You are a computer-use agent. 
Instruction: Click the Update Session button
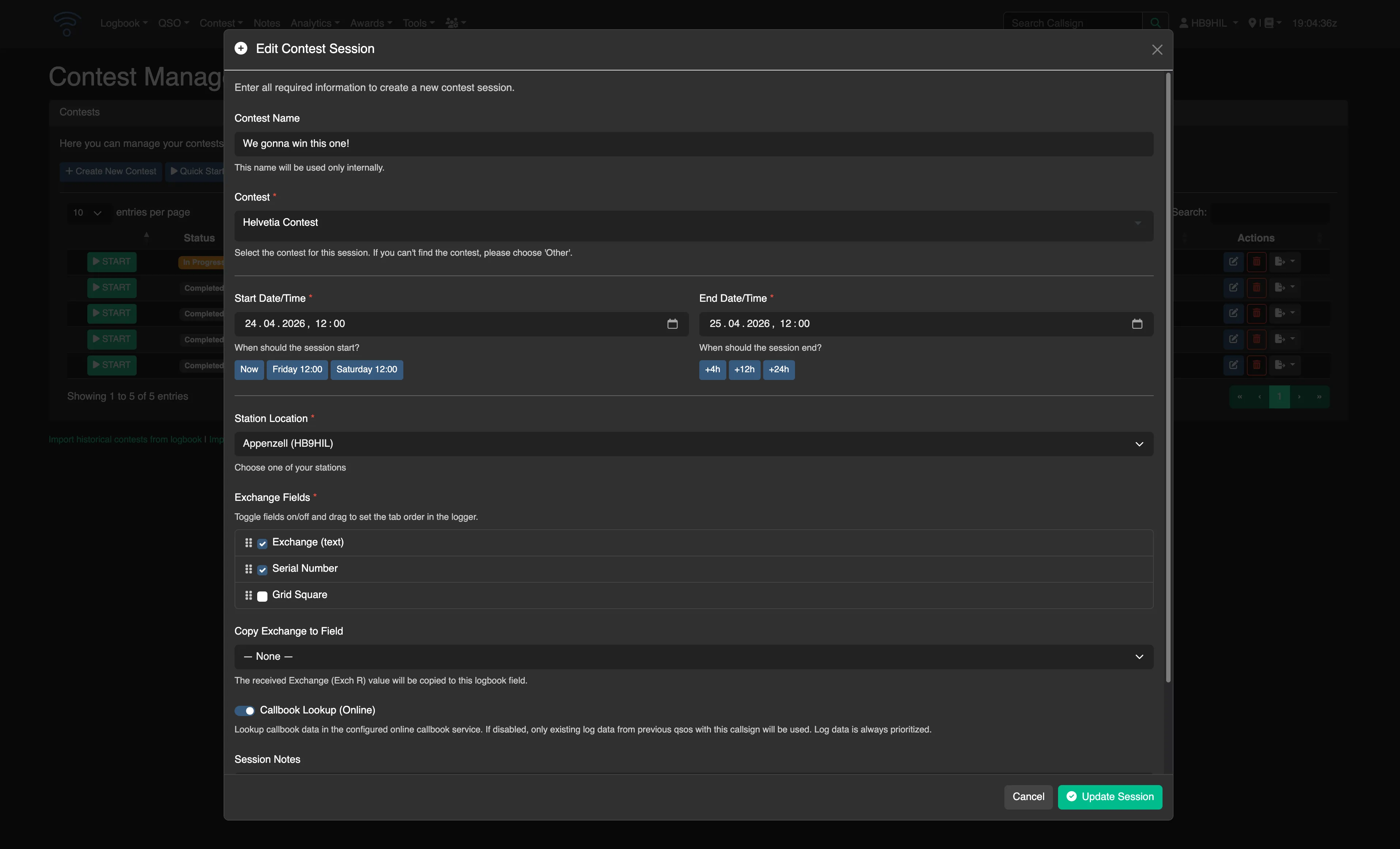[1110, 797]
